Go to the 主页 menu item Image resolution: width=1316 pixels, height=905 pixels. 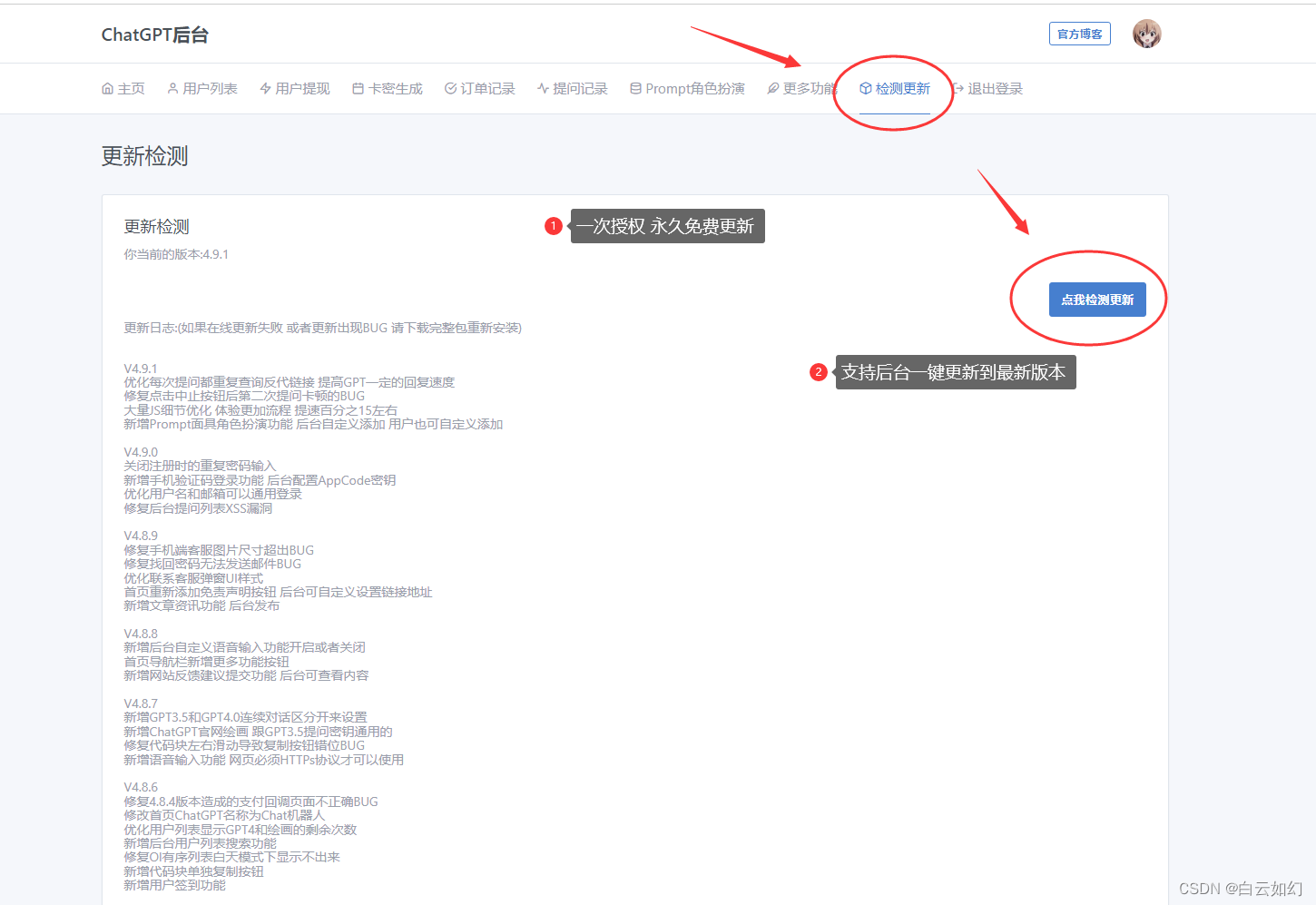click(x=123, y=89)
